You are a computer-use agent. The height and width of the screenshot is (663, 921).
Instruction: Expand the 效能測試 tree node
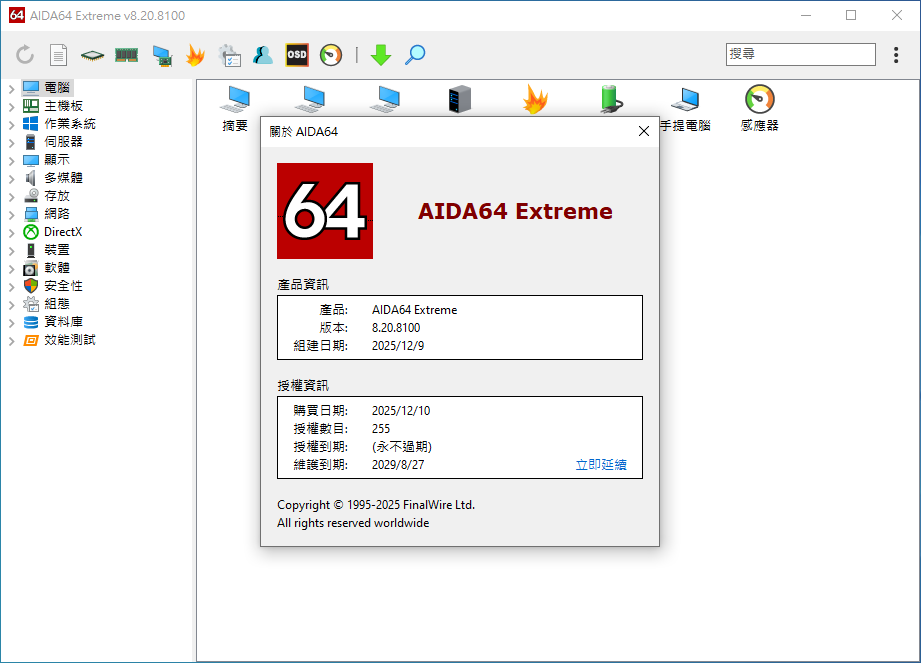(x=12, y=340)
